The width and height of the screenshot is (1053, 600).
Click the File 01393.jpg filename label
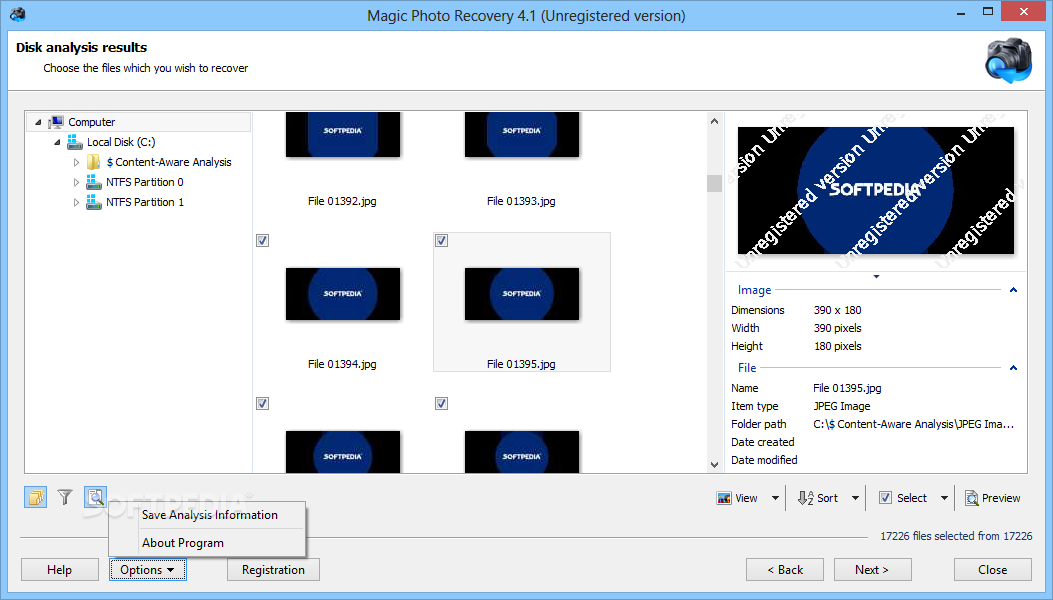[521, 201]
